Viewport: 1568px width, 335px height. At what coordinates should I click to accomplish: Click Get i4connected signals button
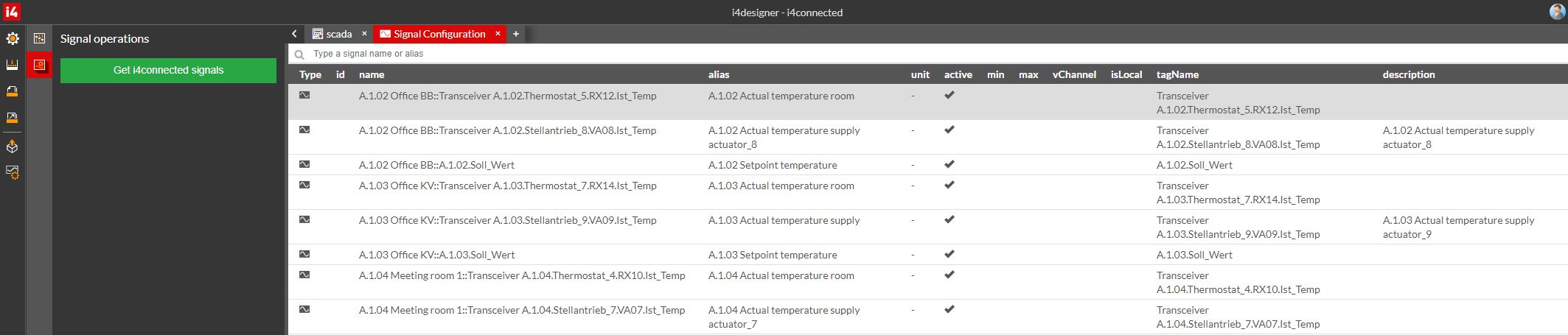[168, 71]
